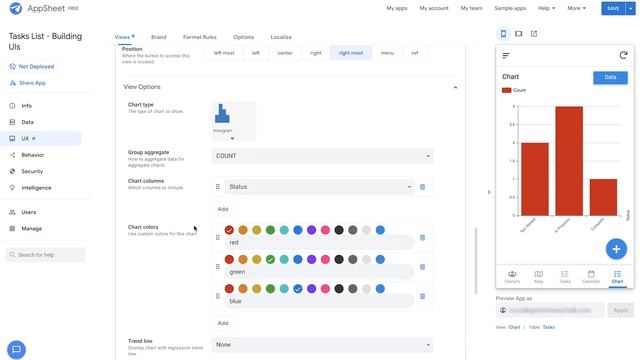Set position to ref

point(415,53)
